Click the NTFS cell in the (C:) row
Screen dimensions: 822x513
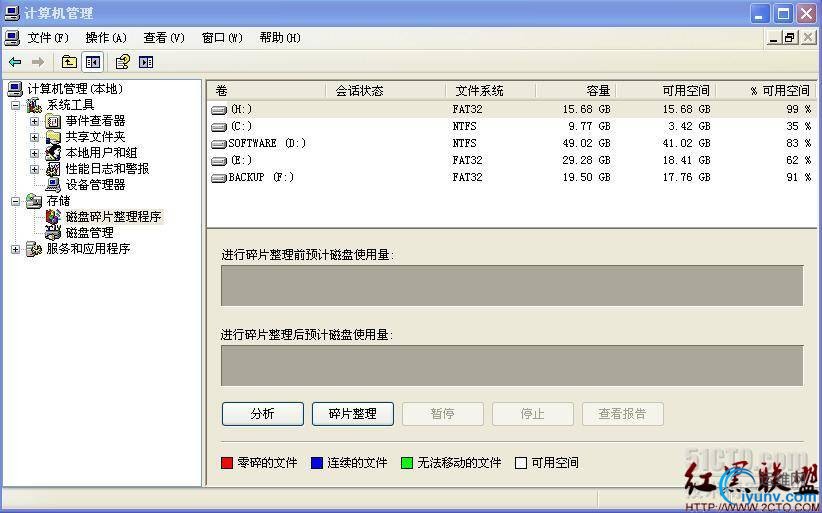tap(464, 126)
